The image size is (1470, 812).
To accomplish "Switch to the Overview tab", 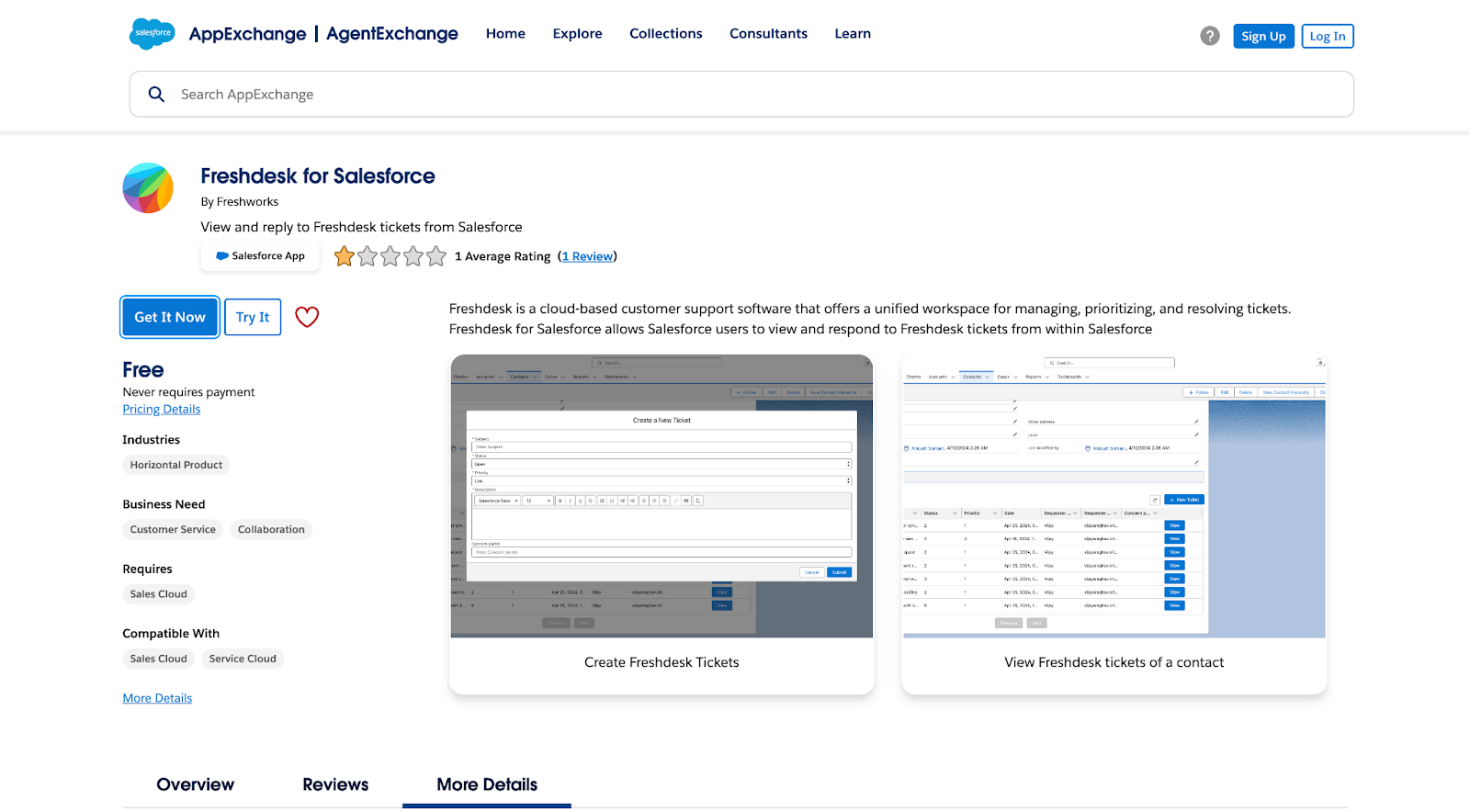I will (x=196, y=784).
